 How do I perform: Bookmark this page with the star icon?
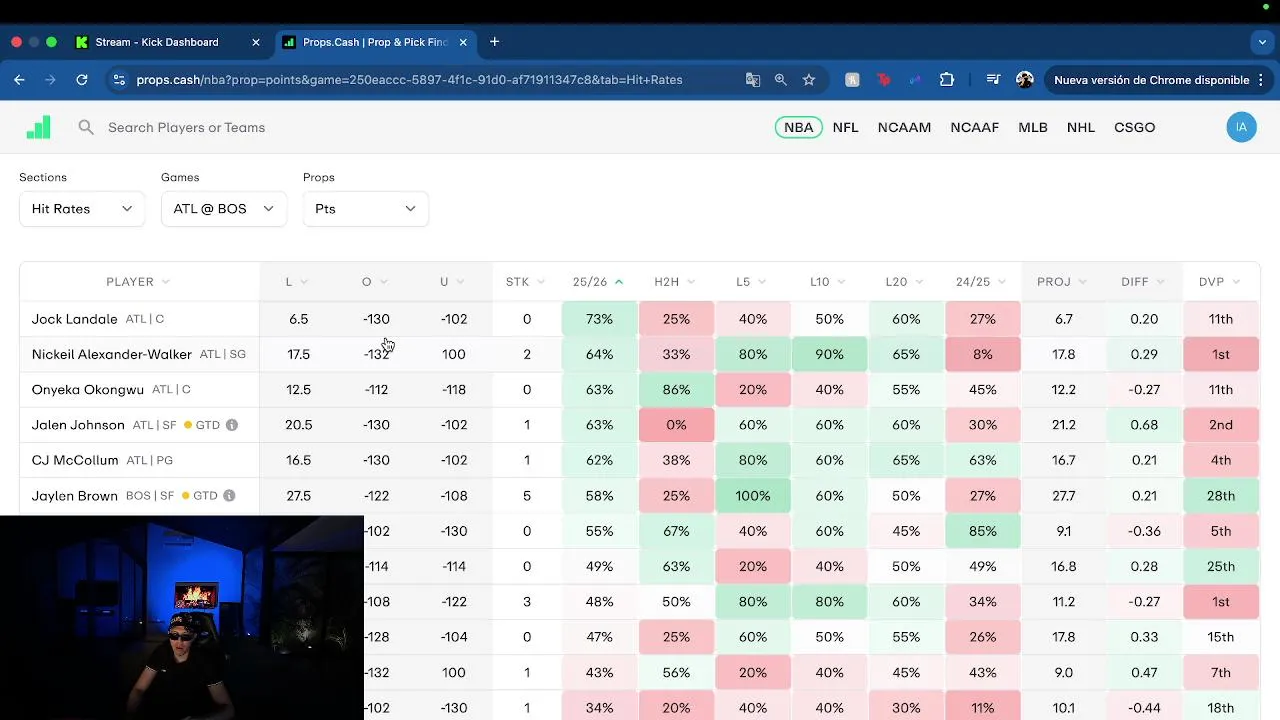809,80
